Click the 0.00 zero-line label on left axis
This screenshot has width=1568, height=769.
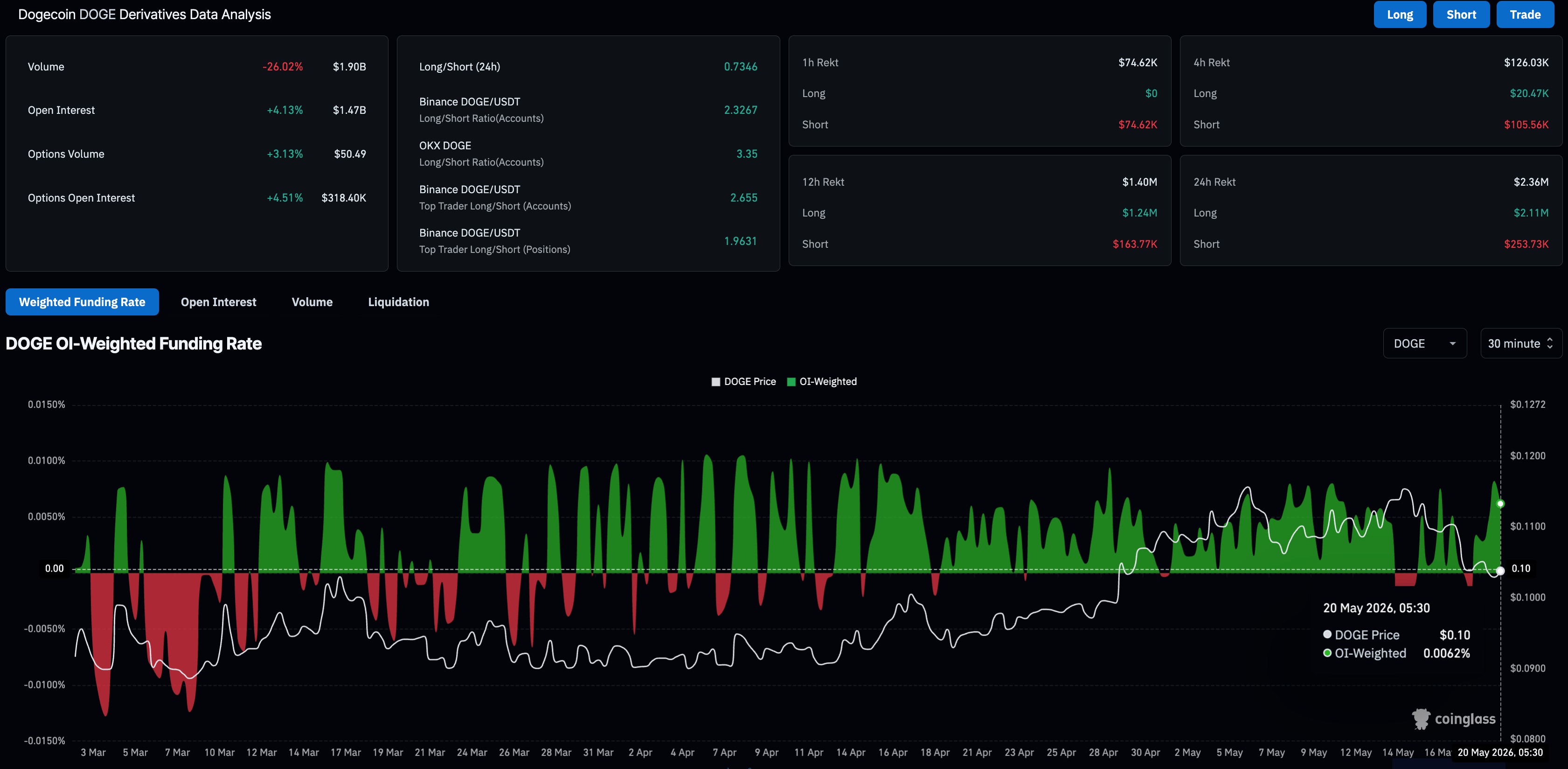(x=54, y=569)
